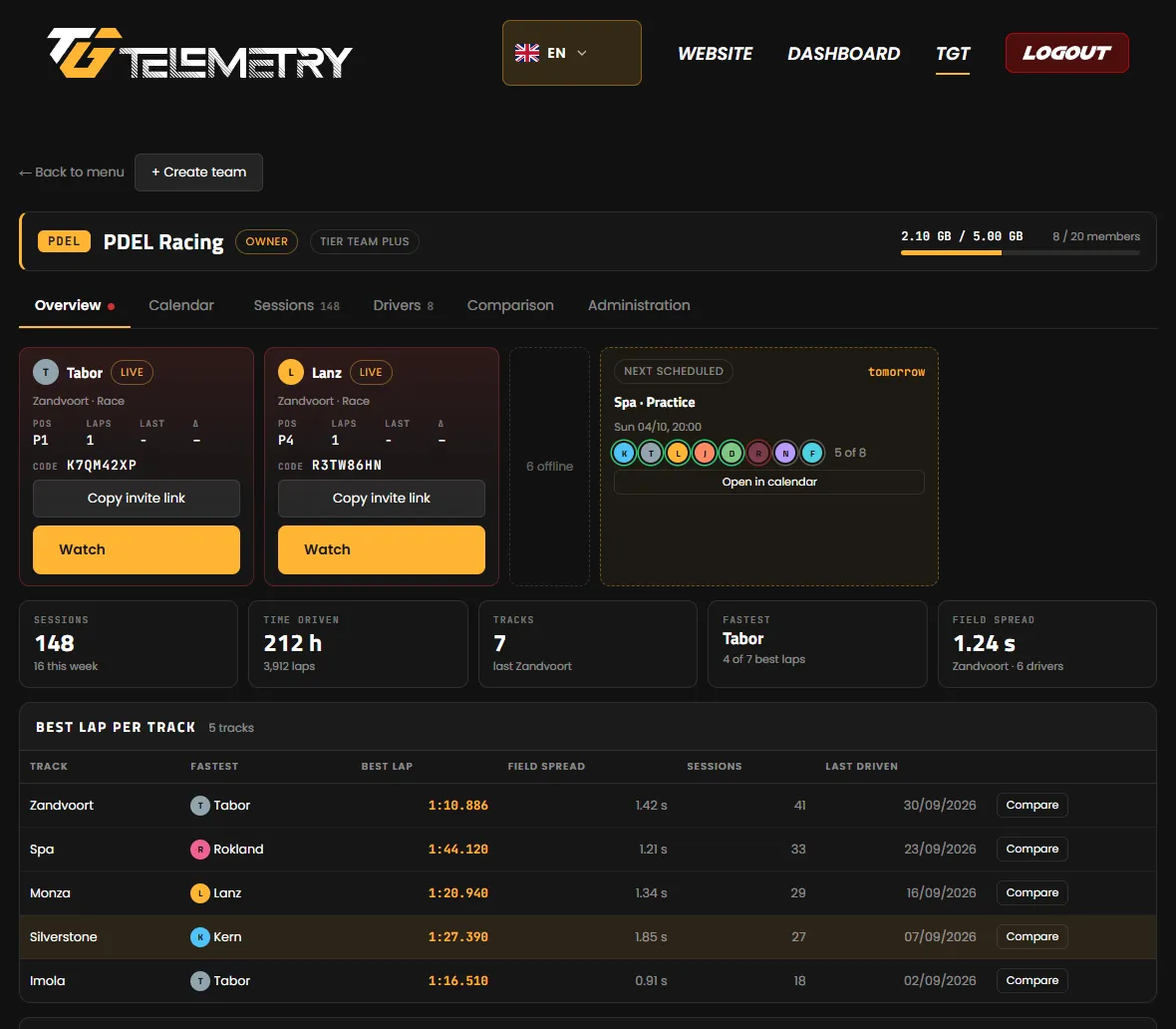
Task: Click the TIER TEAM PLUS badge
Action: point(365,241)
